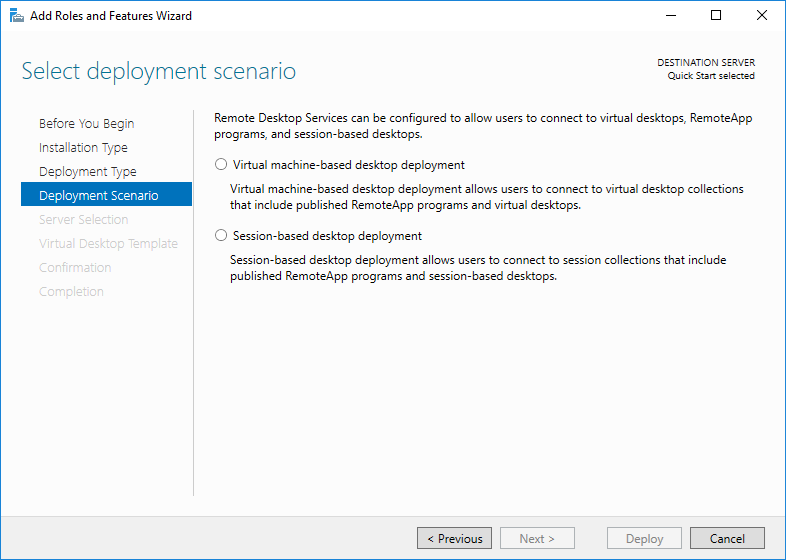Click the Server Manager wizard title icon

[17, 16]
